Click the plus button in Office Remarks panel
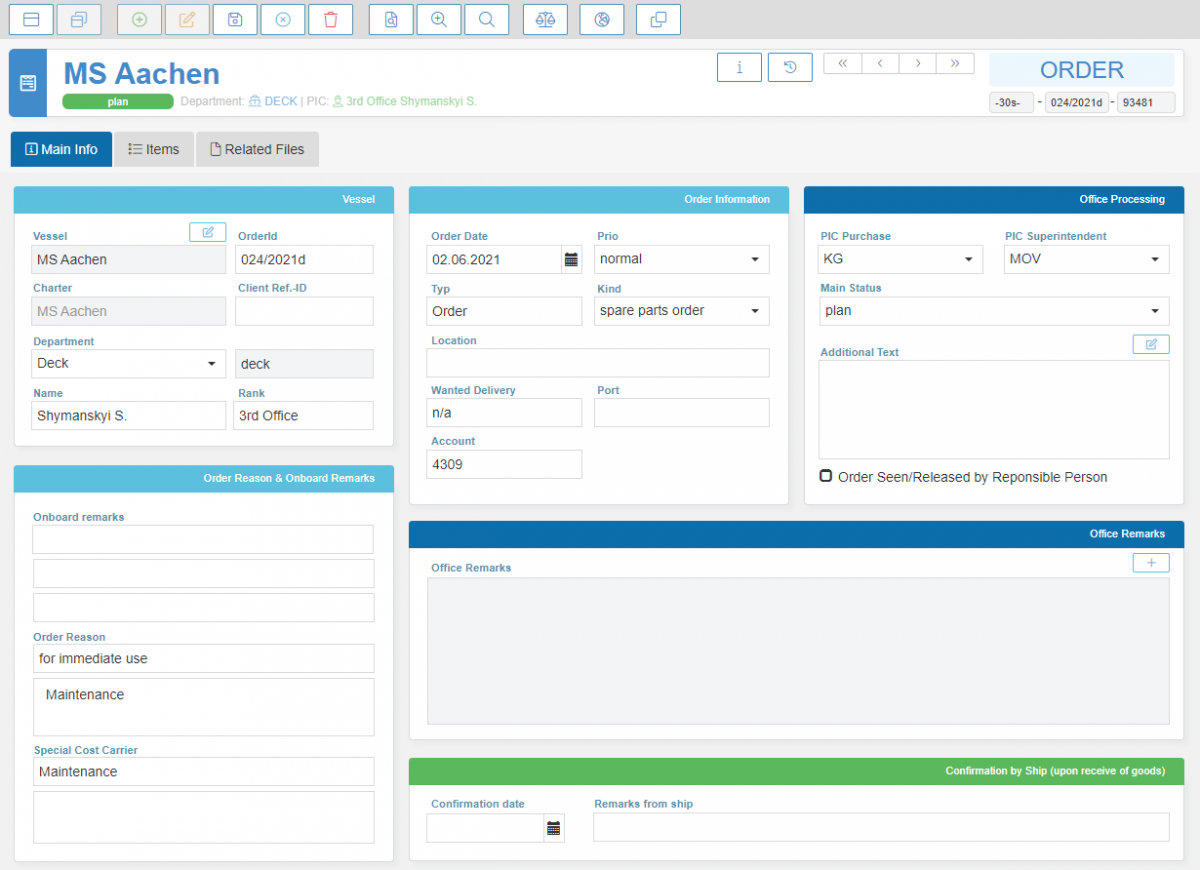The height and width of the screenshot is (870, 1200). 1150,562
